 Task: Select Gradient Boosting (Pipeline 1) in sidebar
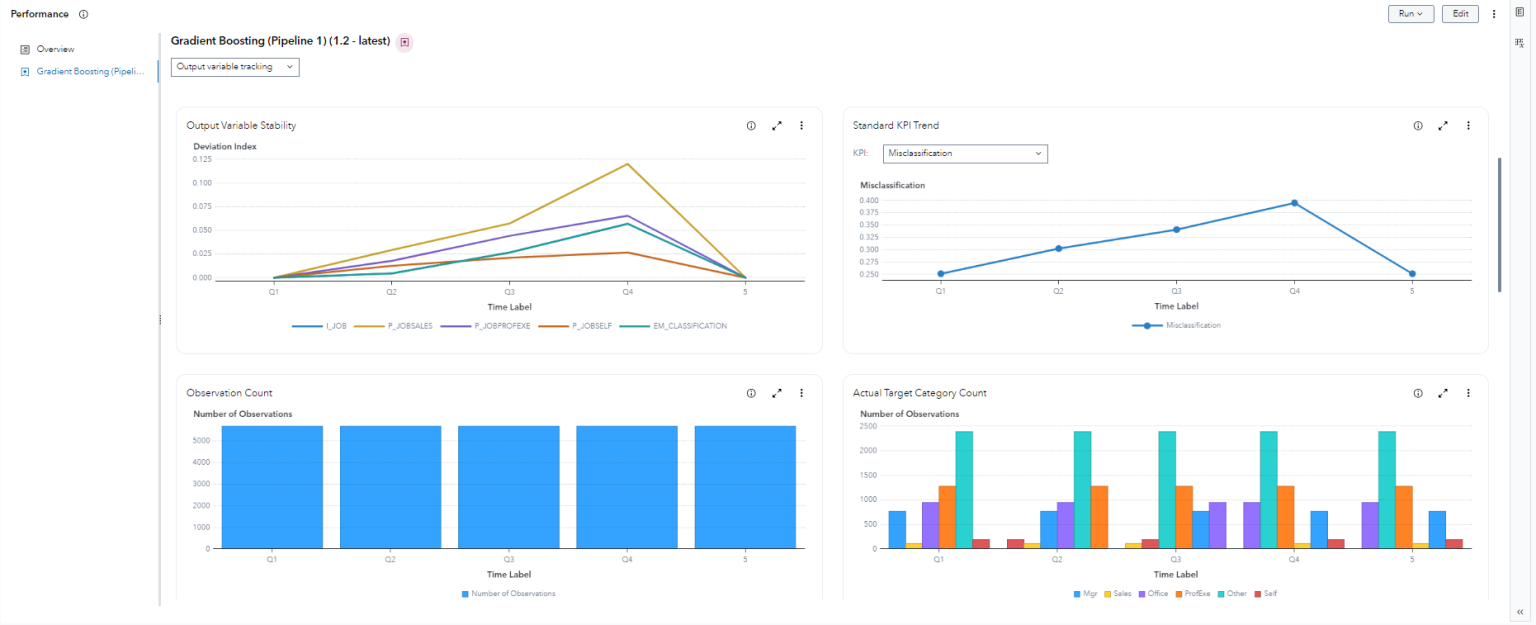(85, 71)
